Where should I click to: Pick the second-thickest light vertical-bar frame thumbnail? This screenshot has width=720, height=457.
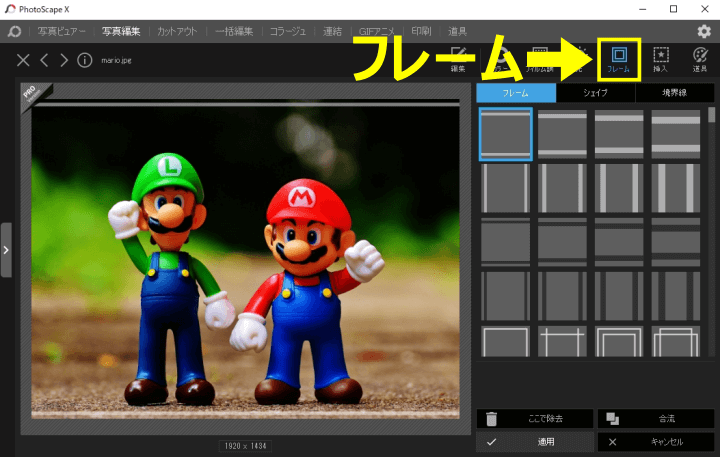619,188
